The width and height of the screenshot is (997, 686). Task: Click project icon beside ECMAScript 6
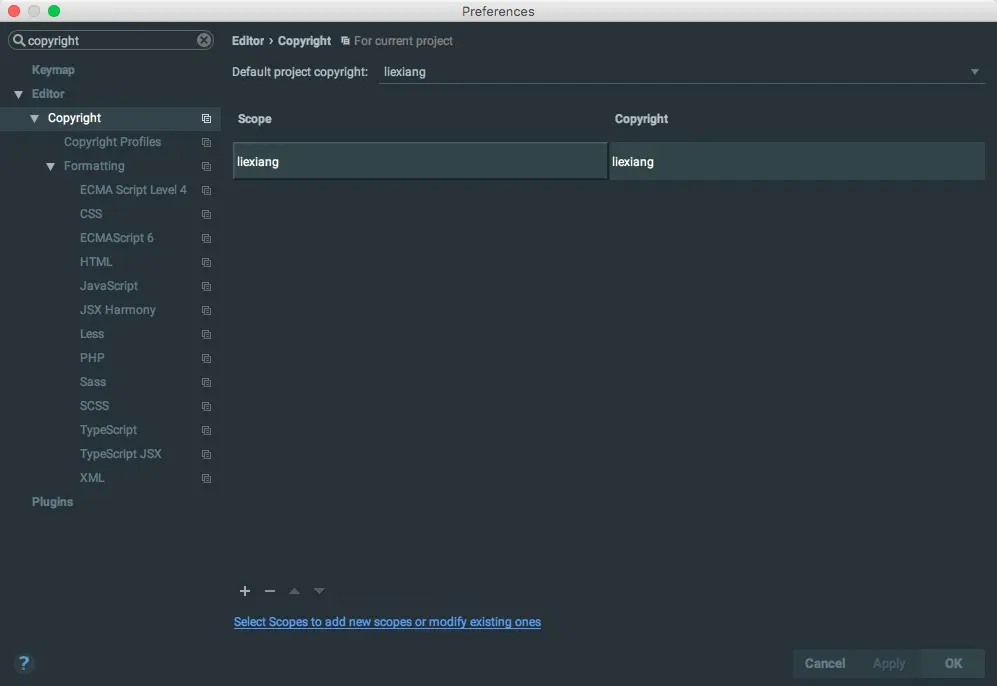[206, 238]
